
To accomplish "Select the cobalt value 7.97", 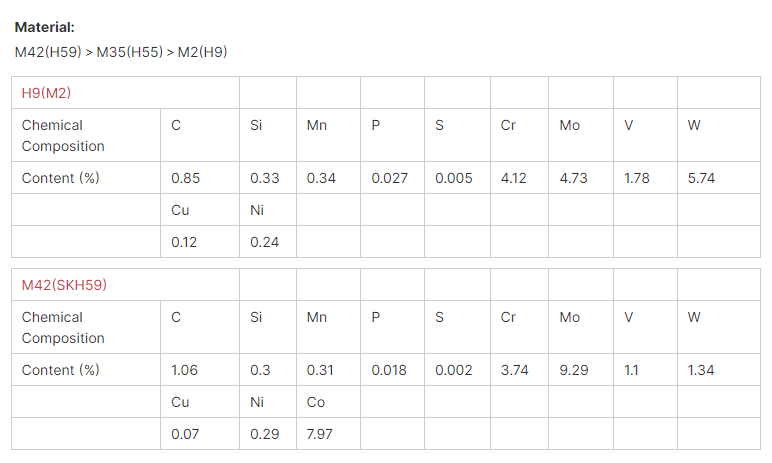I will (x=320, y=434).
